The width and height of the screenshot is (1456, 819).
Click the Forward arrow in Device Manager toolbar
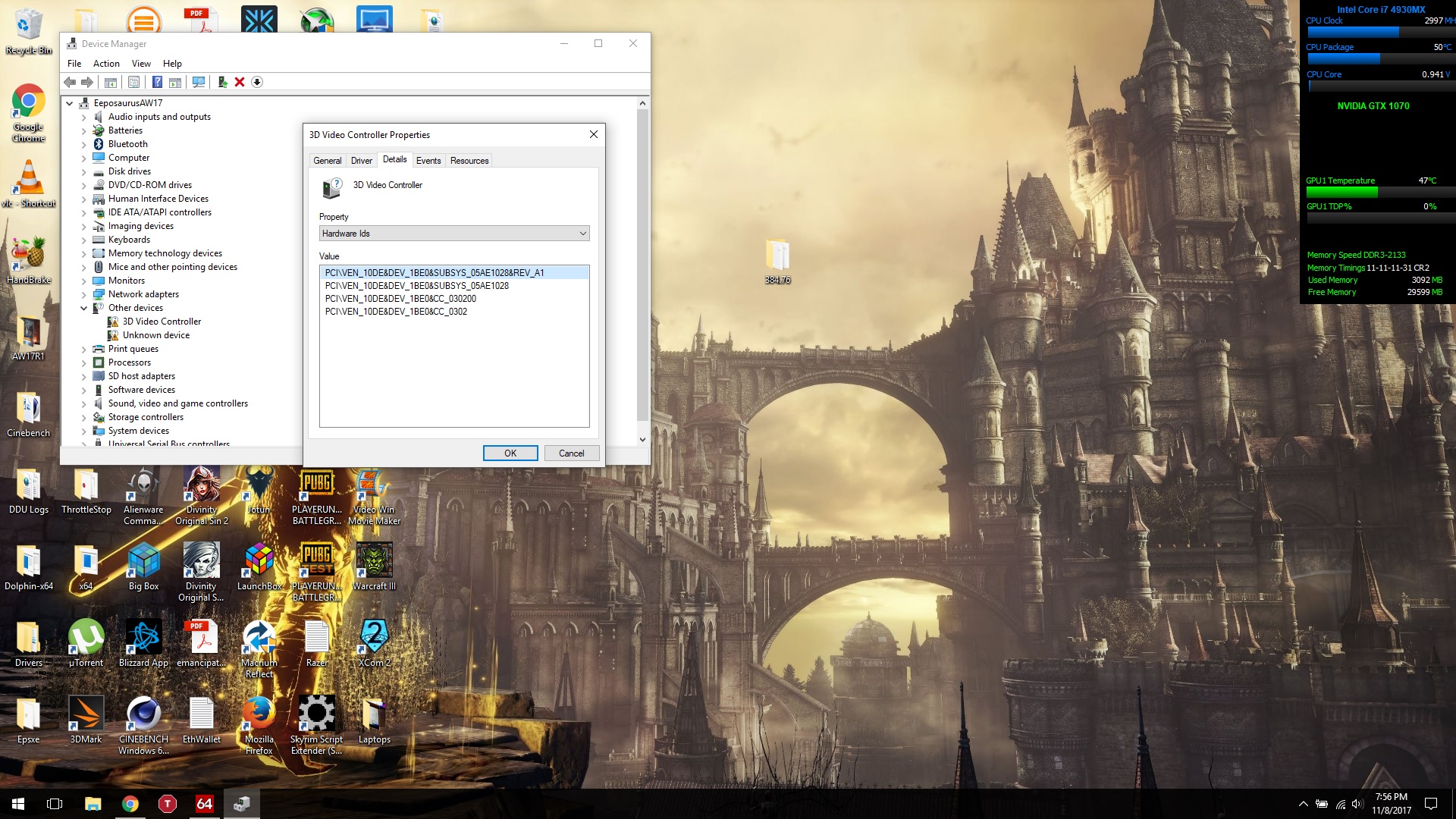[x=87, y=82]
